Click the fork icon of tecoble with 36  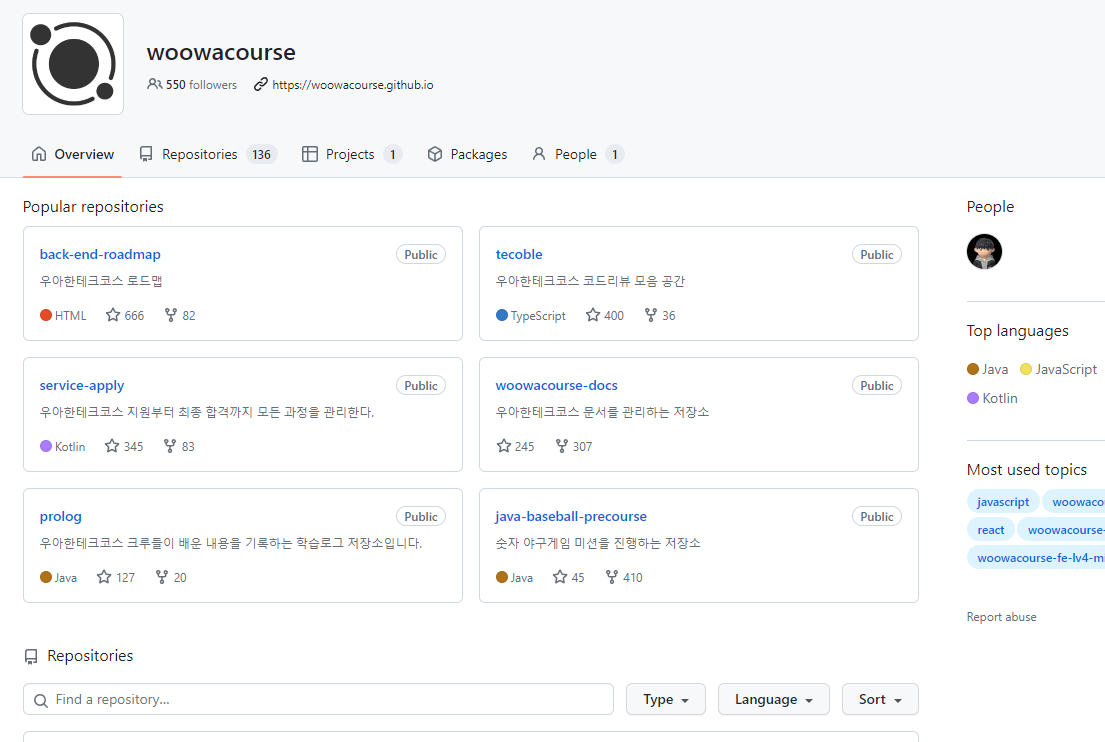click(x=650, y=315)
